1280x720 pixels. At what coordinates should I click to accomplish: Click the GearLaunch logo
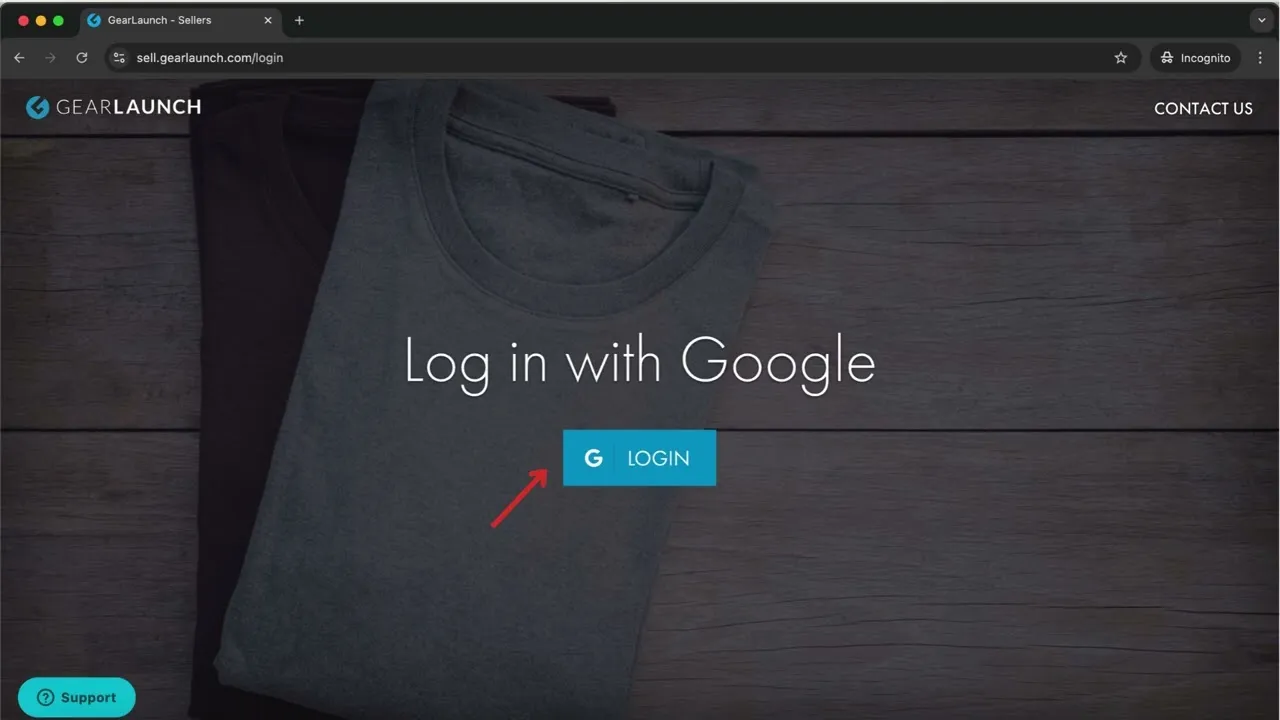pyautogui.click(x=113, y=107)
